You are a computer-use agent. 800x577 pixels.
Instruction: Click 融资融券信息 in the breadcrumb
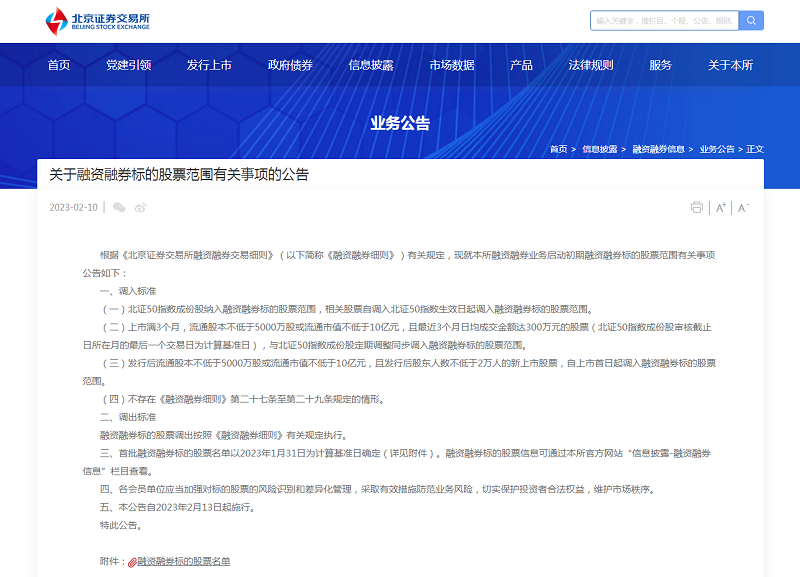point(658,149)
